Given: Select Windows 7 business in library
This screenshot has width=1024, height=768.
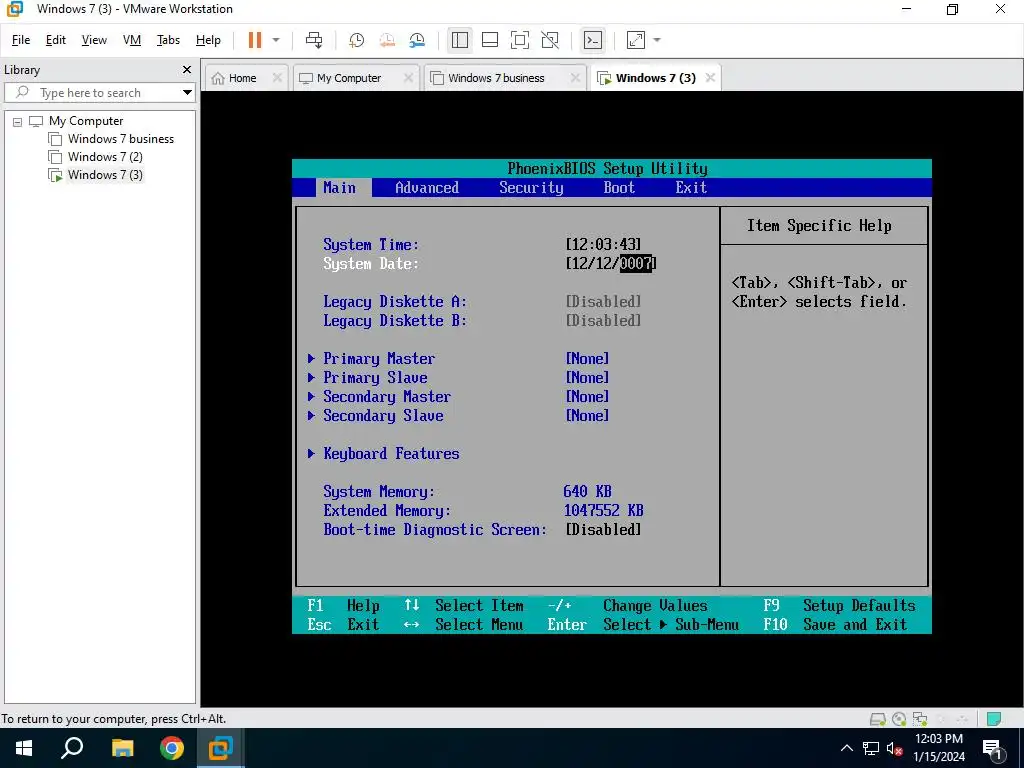Looking at the screenshot, I should click(121, 138).
